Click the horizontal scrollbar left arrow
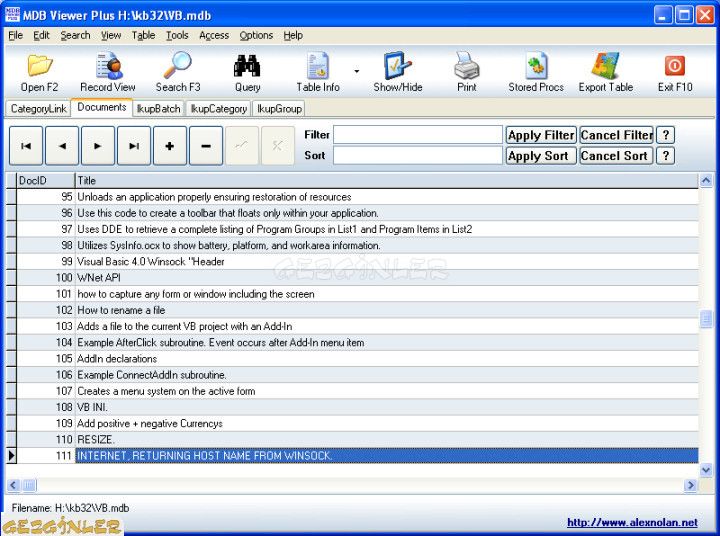The width and height of the screenshot is (720, 536). tap(13, 485)
